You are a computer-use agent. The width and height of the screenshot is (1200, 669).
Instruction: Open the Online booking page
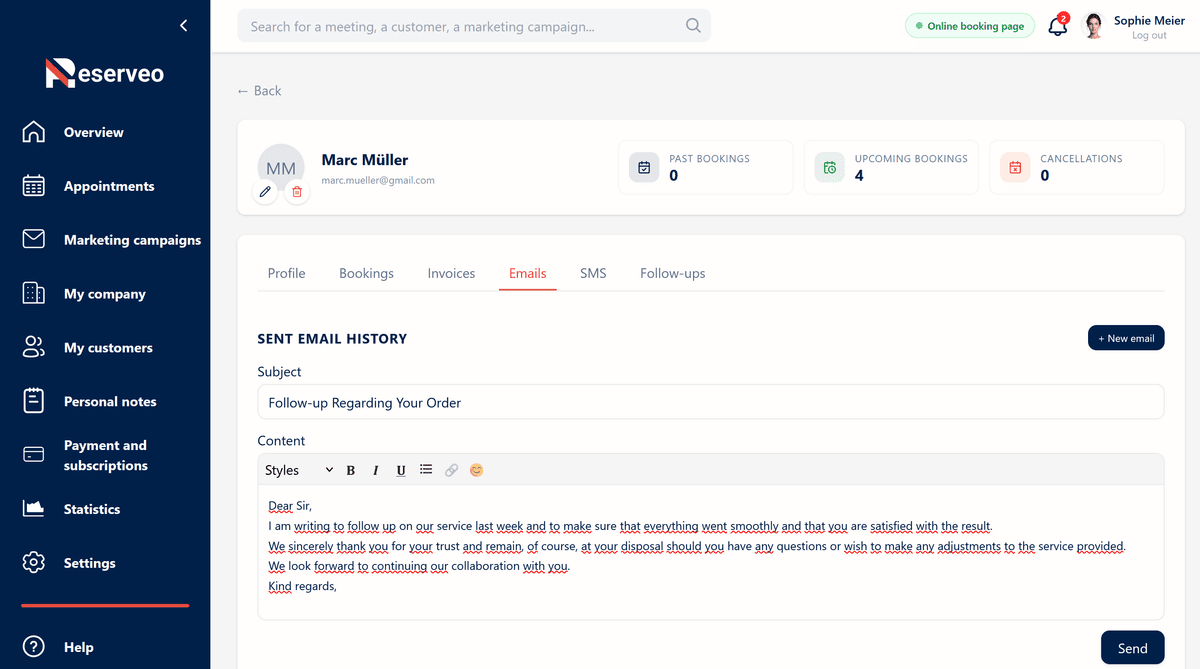[970, 26]
